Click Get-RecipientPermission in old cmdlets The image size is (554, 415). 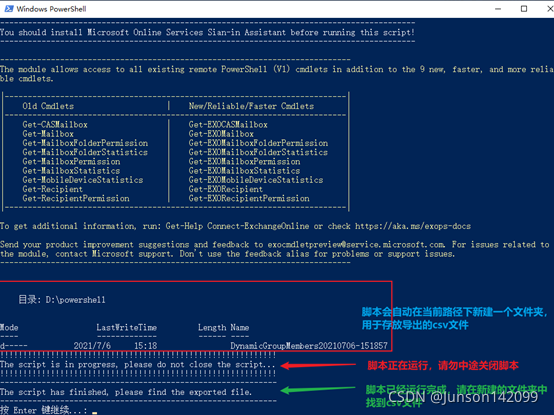[76, 198]
